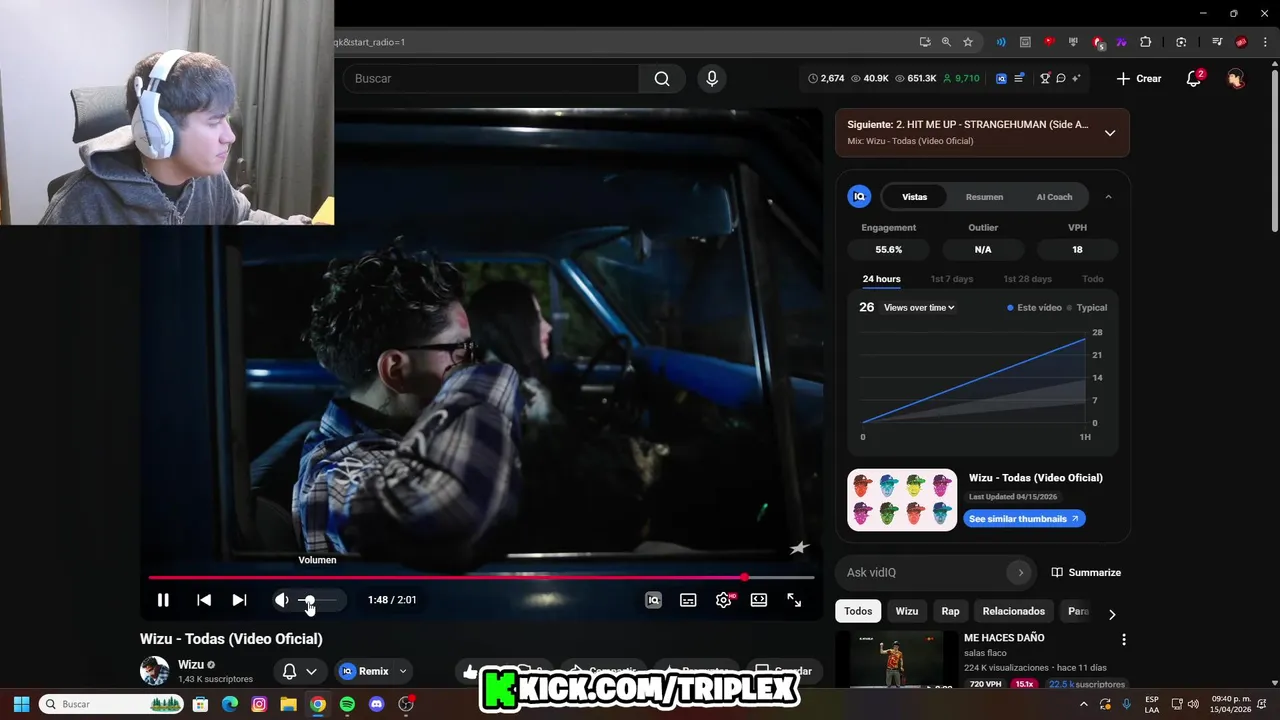The image size is (1280, 720).
Task: Open the options menu for ME HACES DAÑO
Action: 1123,639
